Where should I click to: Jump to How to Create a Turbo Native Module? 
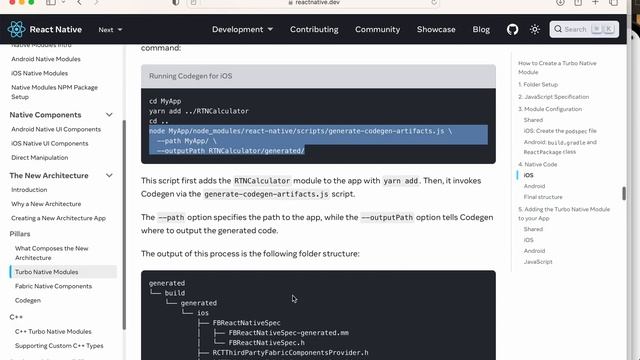coord(557,68)
